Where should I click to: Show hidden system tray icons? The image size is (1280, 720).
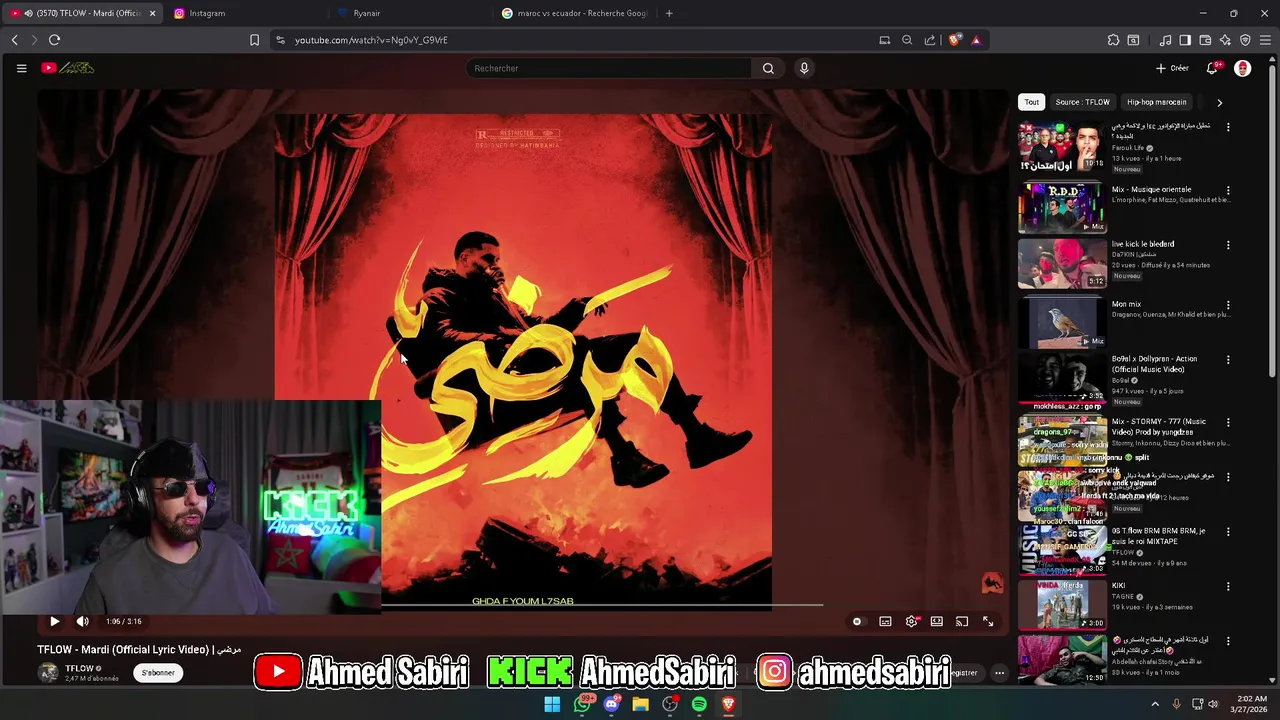[x=1155, y=704]
